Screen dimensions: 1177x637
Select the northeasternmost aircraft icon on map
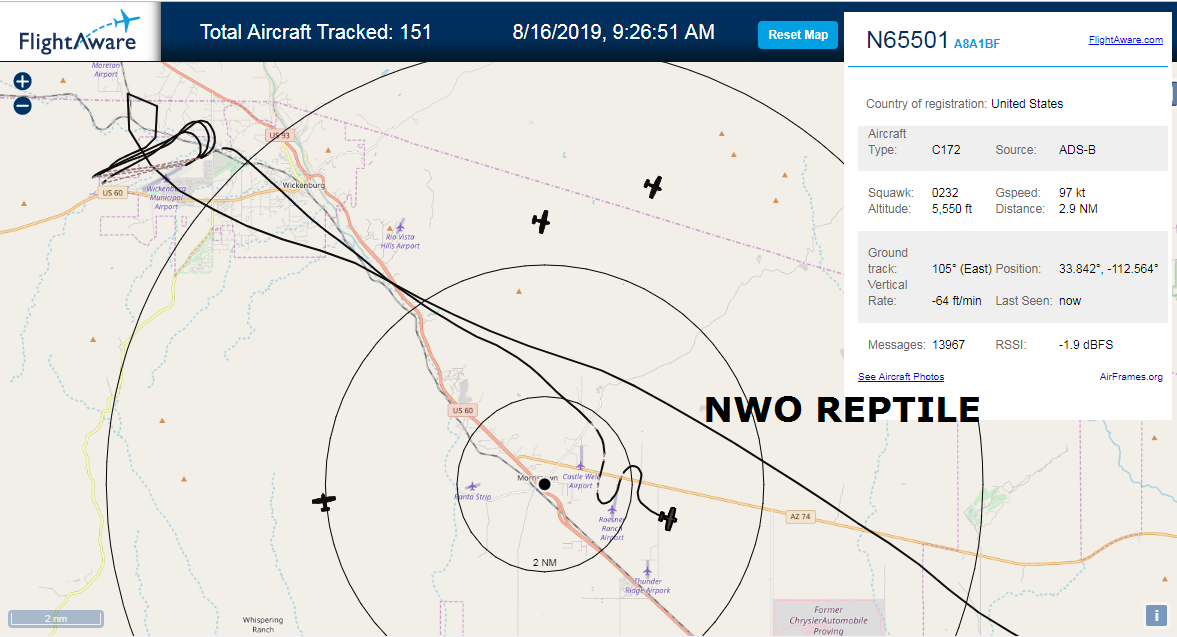653,187
